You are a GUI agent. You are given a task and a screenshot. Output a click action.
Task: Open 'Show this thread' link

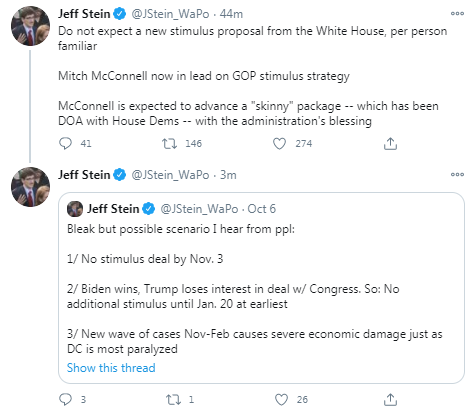point(111,368)
